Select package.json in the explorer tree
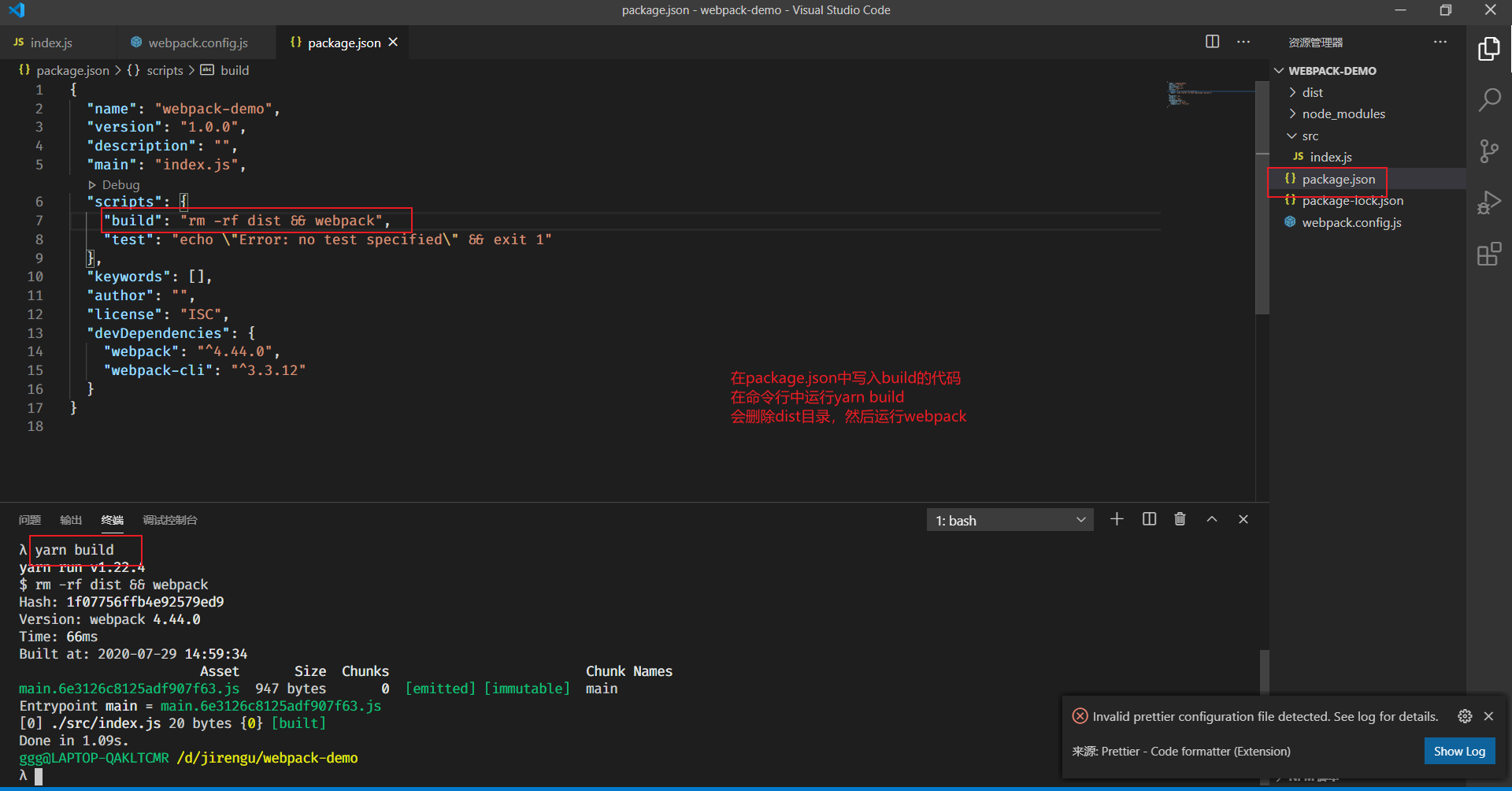 point(1368,179)
